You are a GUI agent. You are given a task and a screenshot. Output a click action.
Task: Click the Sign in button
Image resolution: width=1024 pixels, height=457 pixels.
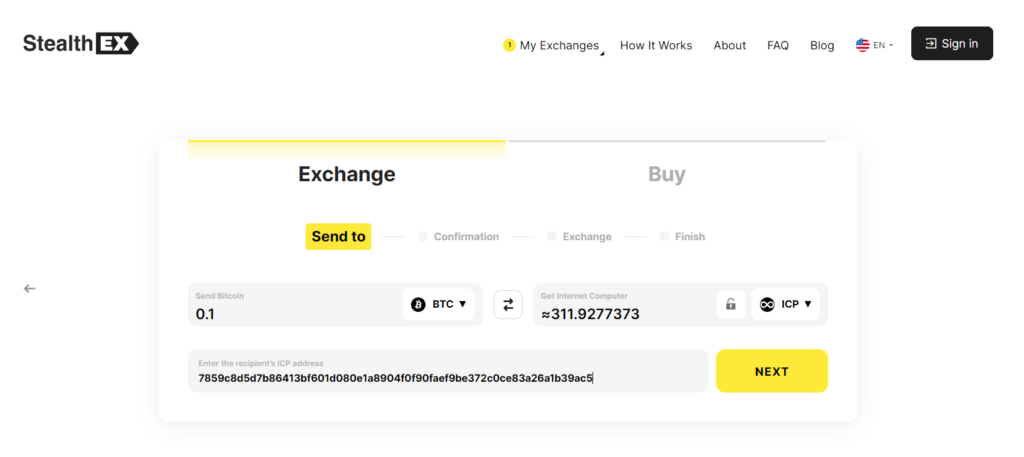[952, 44]
